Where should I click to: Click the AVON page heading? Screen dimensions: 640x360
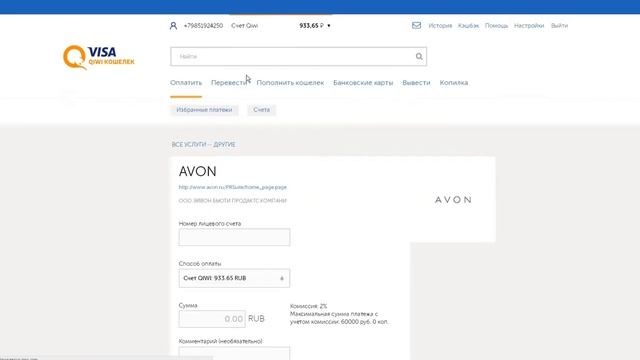198,171
